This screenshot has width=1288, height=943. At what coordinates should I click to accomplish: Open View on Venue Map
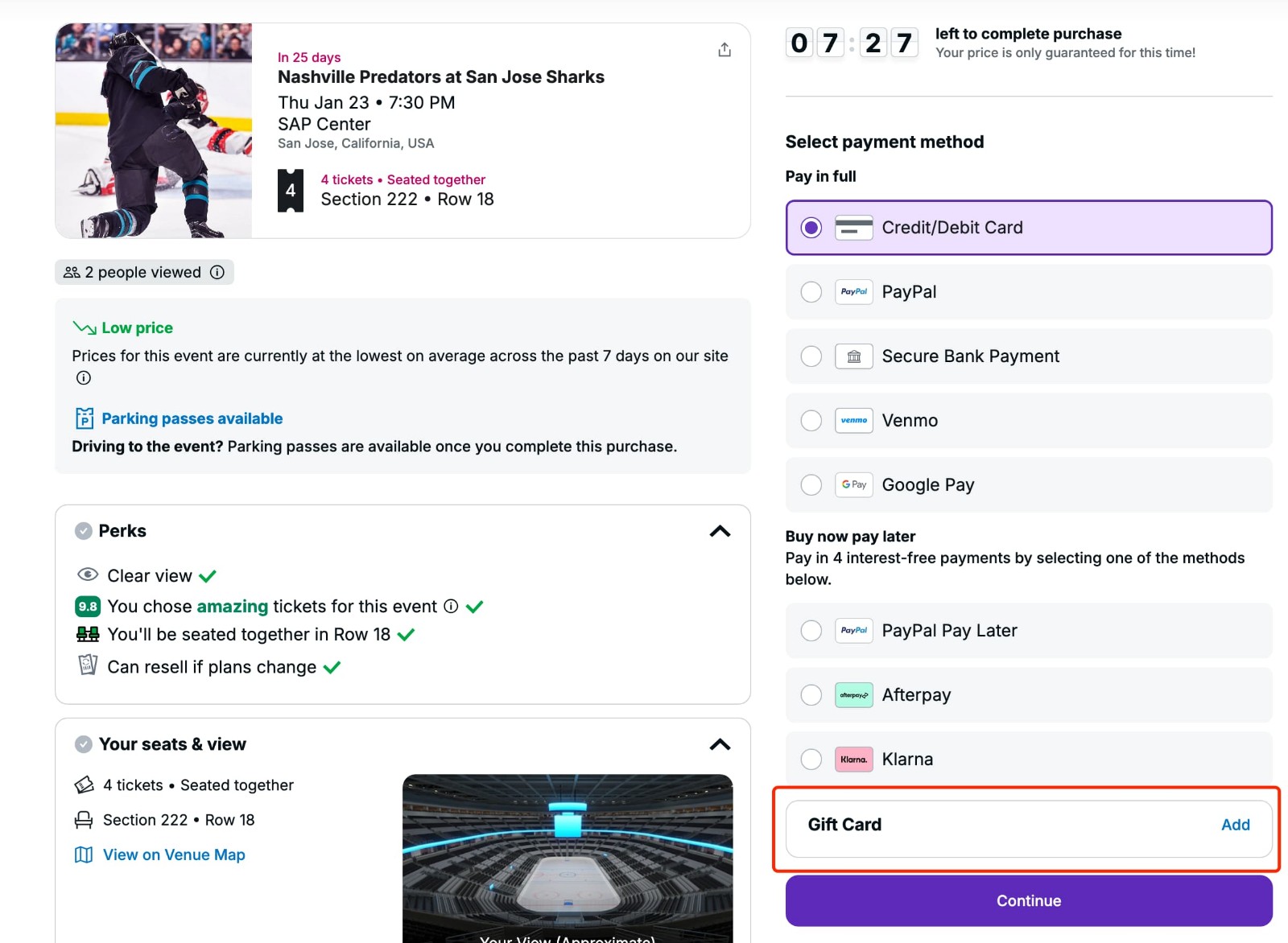tap(173, 854)
